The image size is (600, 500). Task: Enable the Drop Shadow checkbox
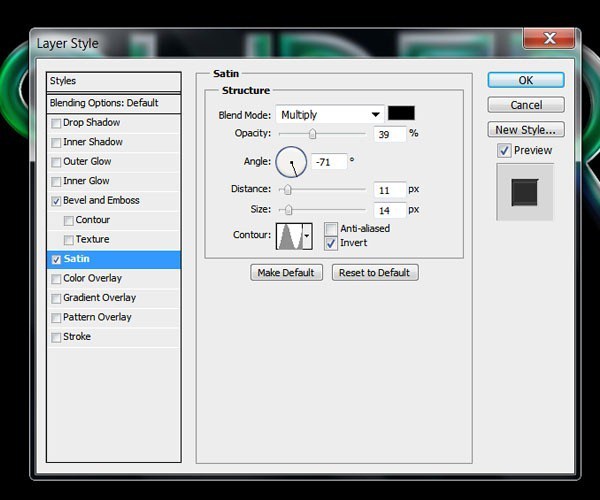[x=57, y=123]
